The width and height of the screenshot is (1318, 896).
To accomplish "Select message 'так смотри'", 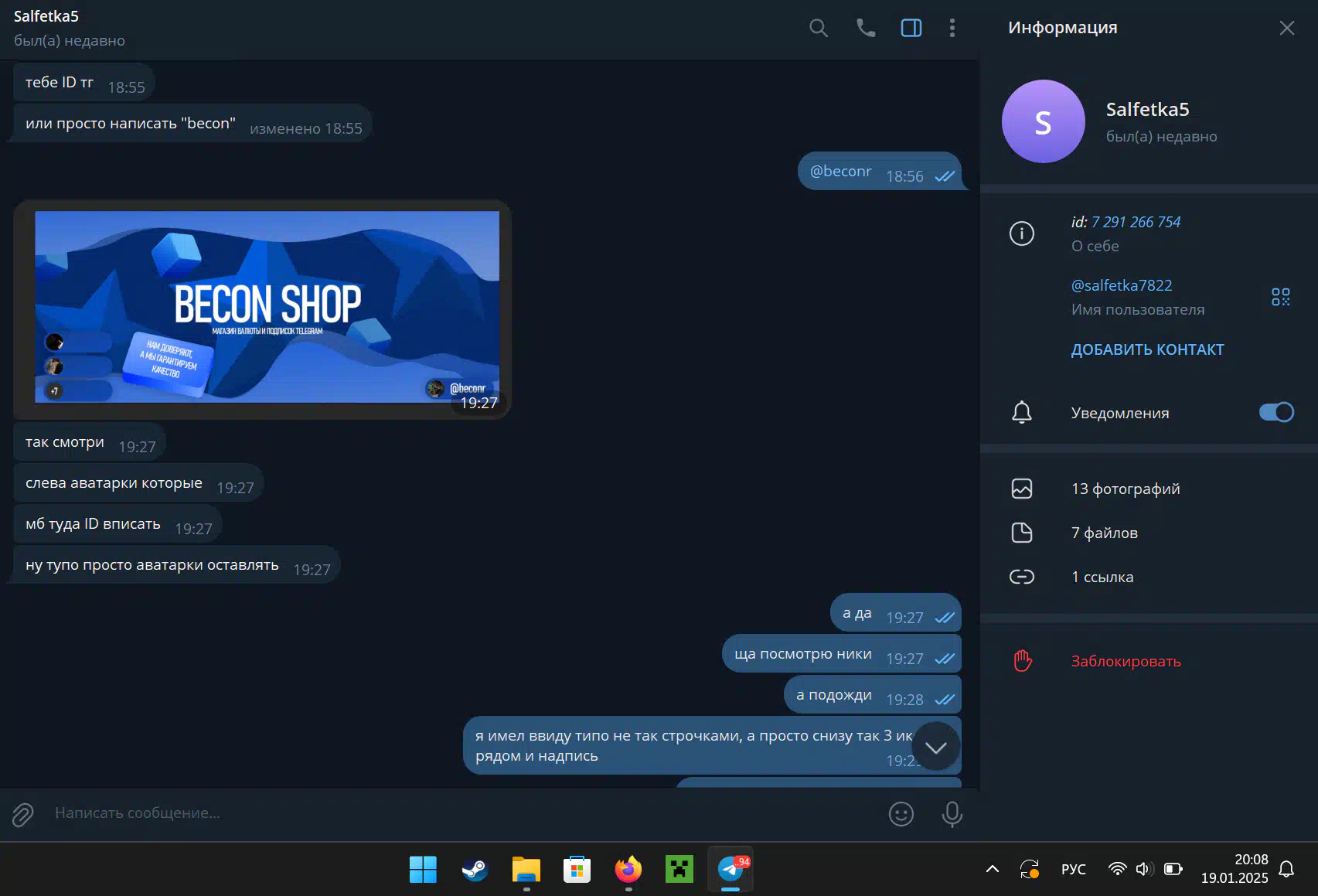I will [89, 442].
